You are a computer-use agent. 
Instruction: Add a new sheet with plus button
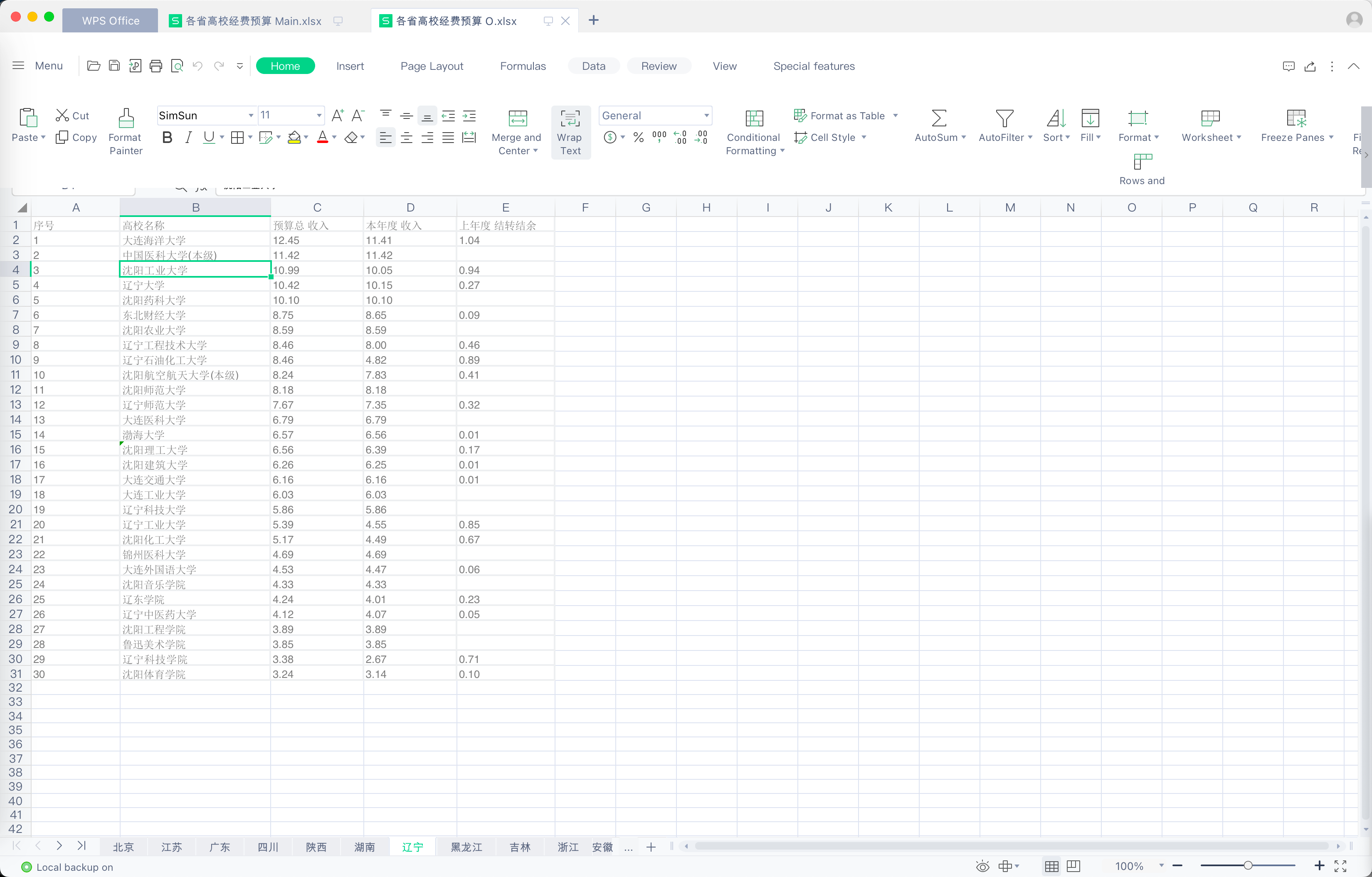[x=651, y=847]
